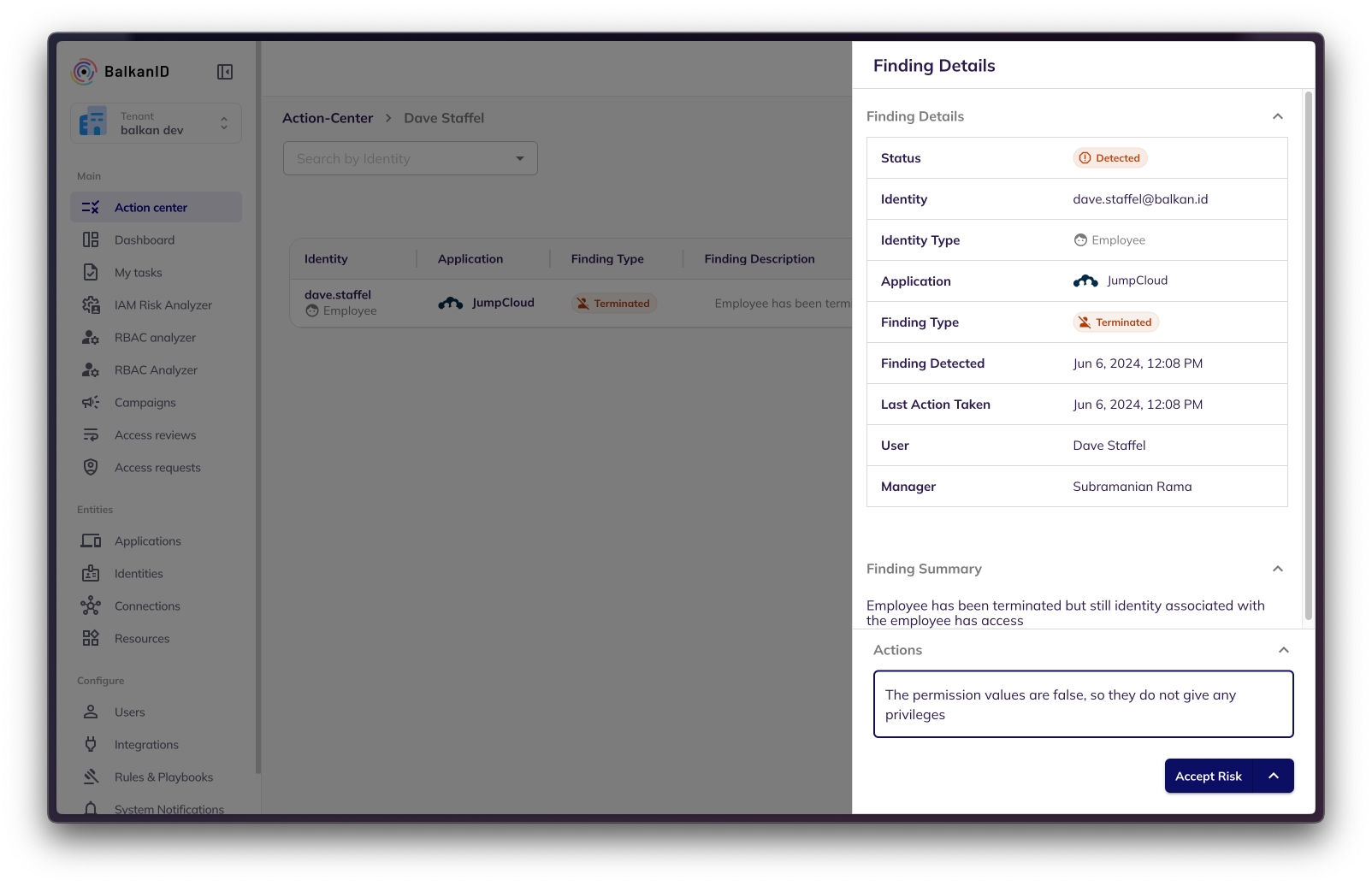Click the Subramanian Rama manager value
Viewport: 1372px width, 886px height.
pos(1132,487)
